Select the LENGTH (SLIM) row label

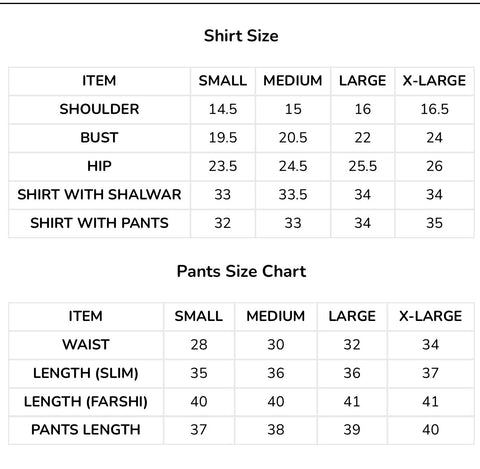pyautogui.click(x=86, y=373)
